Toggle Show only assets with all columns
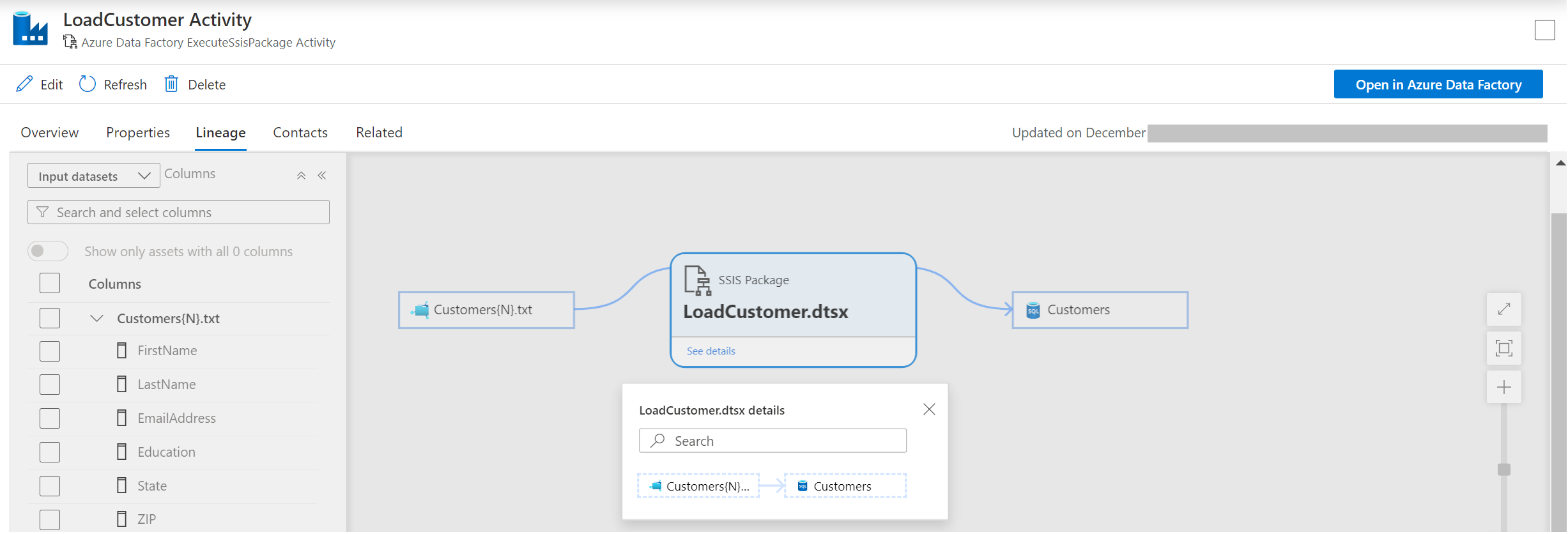The image size is (1568, 534). [x=48, y=251]
